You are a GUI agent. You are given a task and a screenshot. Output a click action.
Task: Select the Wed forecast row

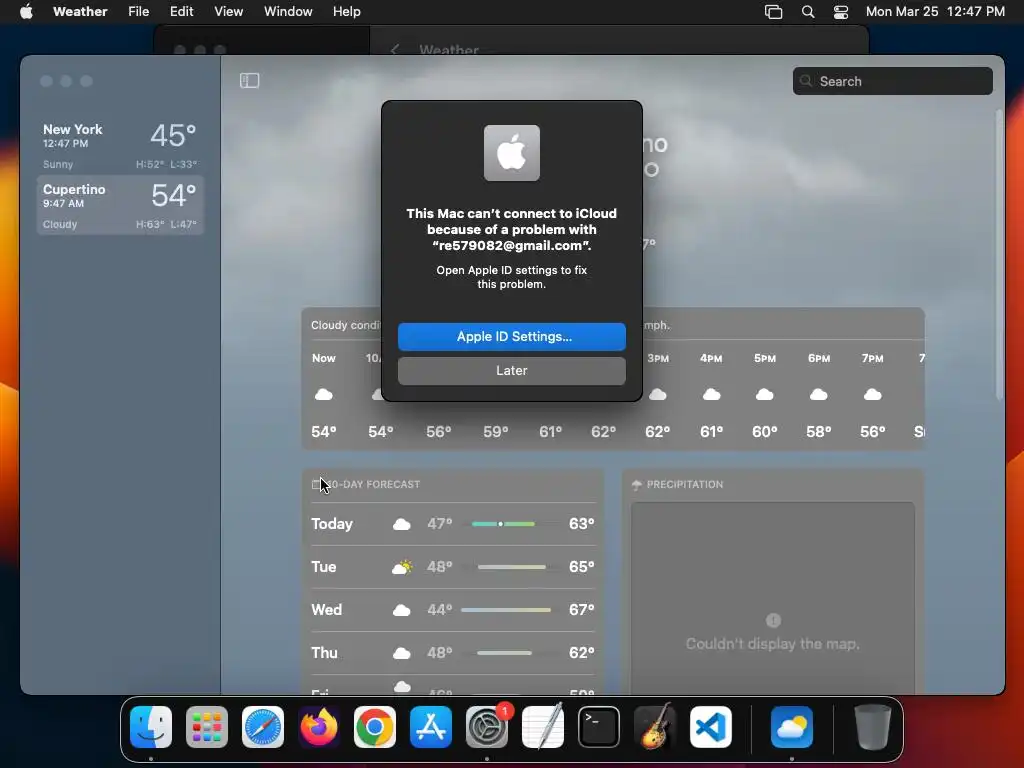tap(453, 610)
